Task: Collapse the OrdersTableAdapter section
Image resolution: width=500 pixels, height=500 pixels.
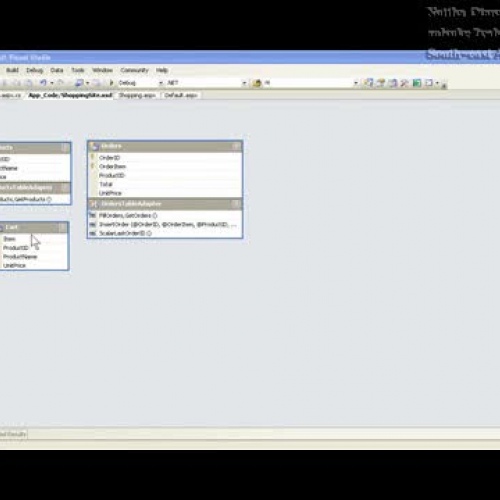Action: coord(236,204)
